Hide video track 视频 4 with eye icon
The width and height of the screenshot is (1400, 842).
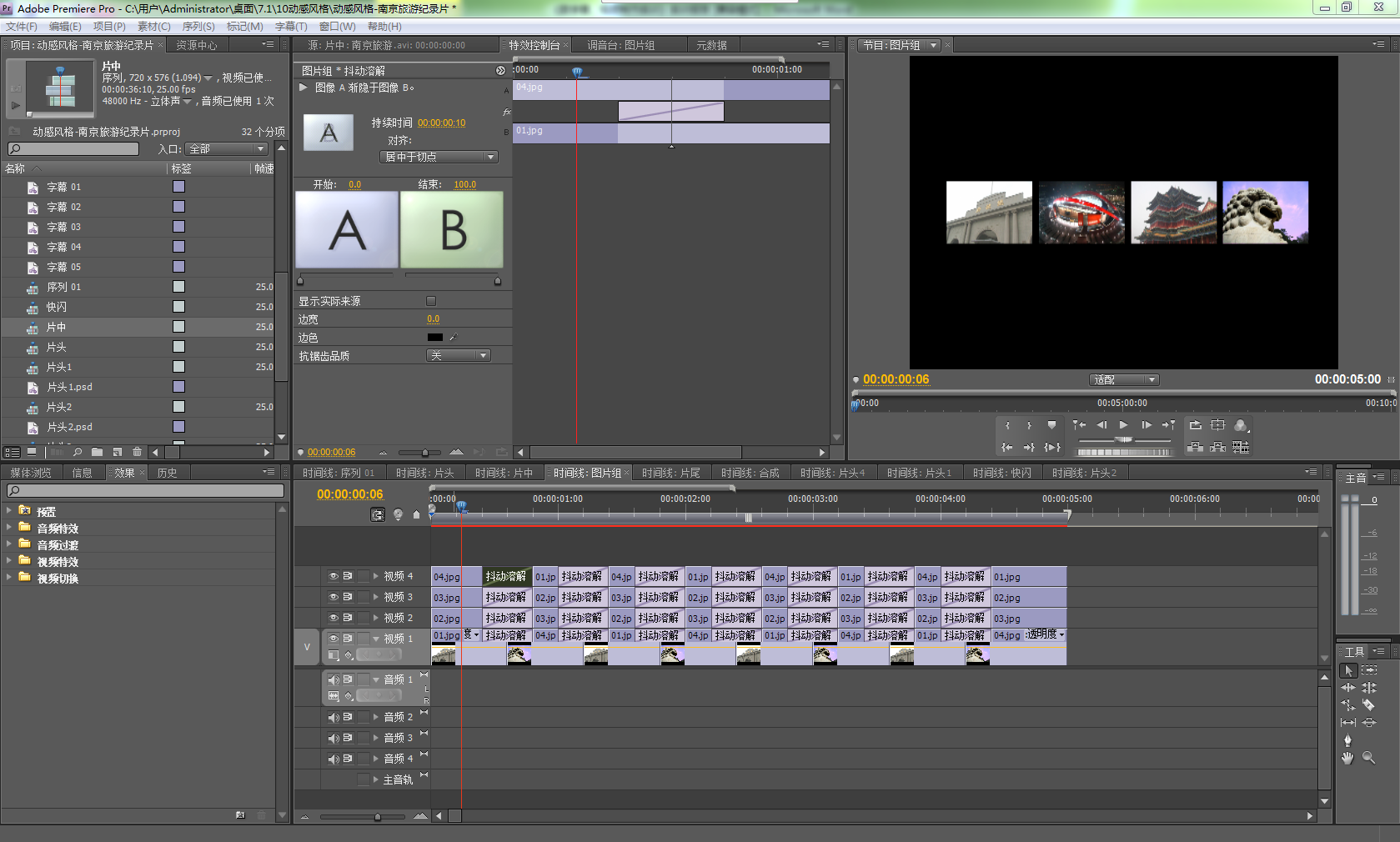pyautogui.click(x=333, y=576)
